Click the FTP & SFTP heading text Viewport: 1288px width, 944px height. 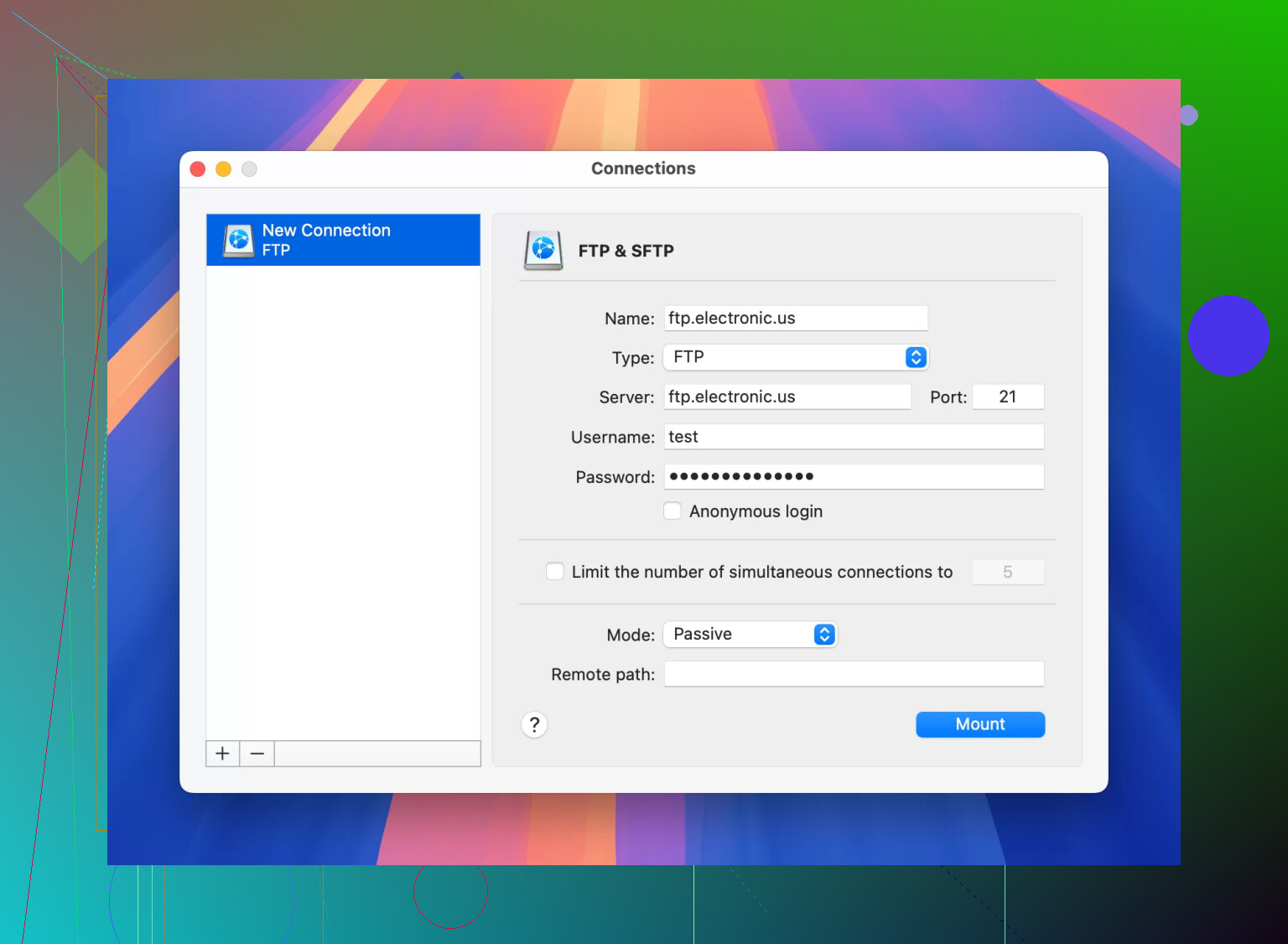pyautogui.click(x=626, y=251)
